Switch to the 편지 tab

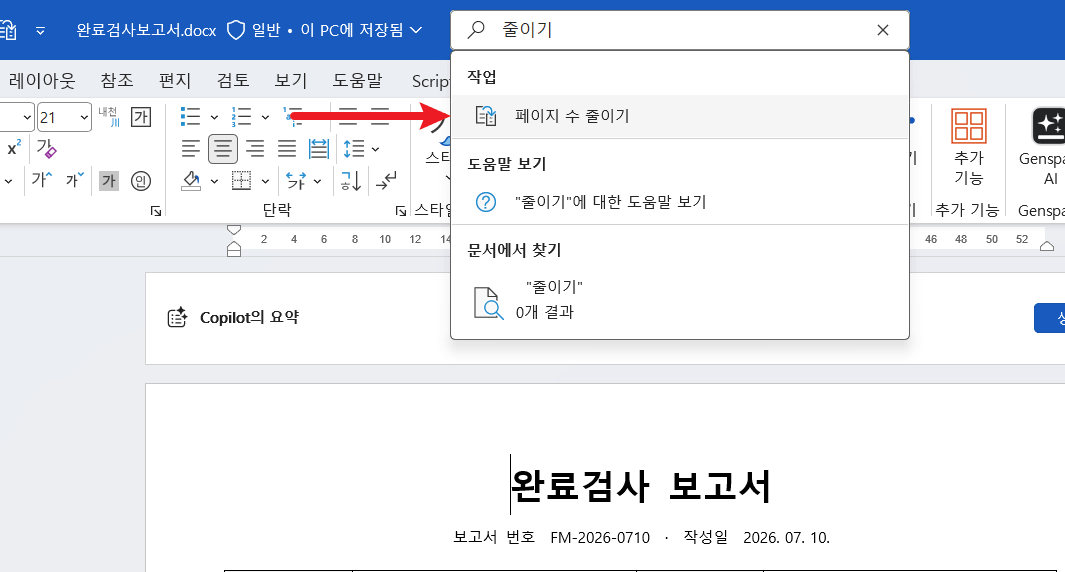coord(175,80)
